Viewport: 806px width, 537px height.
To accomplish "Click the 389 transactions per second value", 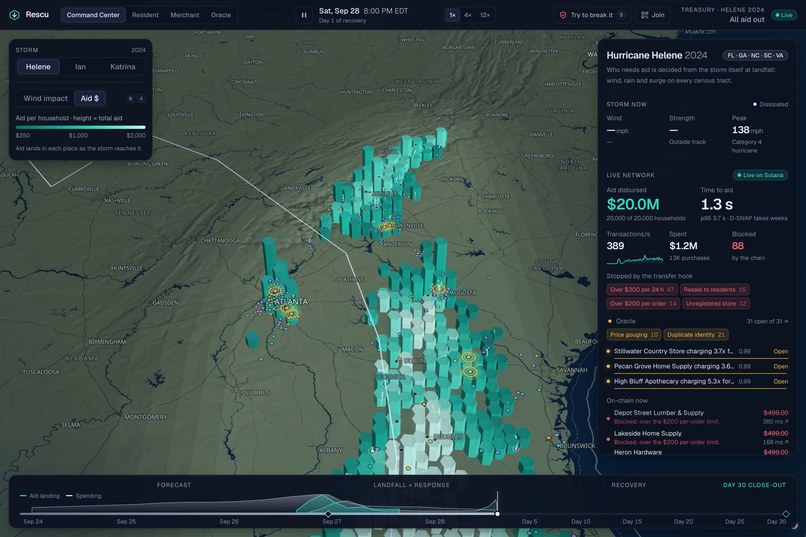I will click(x=615, y=246).
